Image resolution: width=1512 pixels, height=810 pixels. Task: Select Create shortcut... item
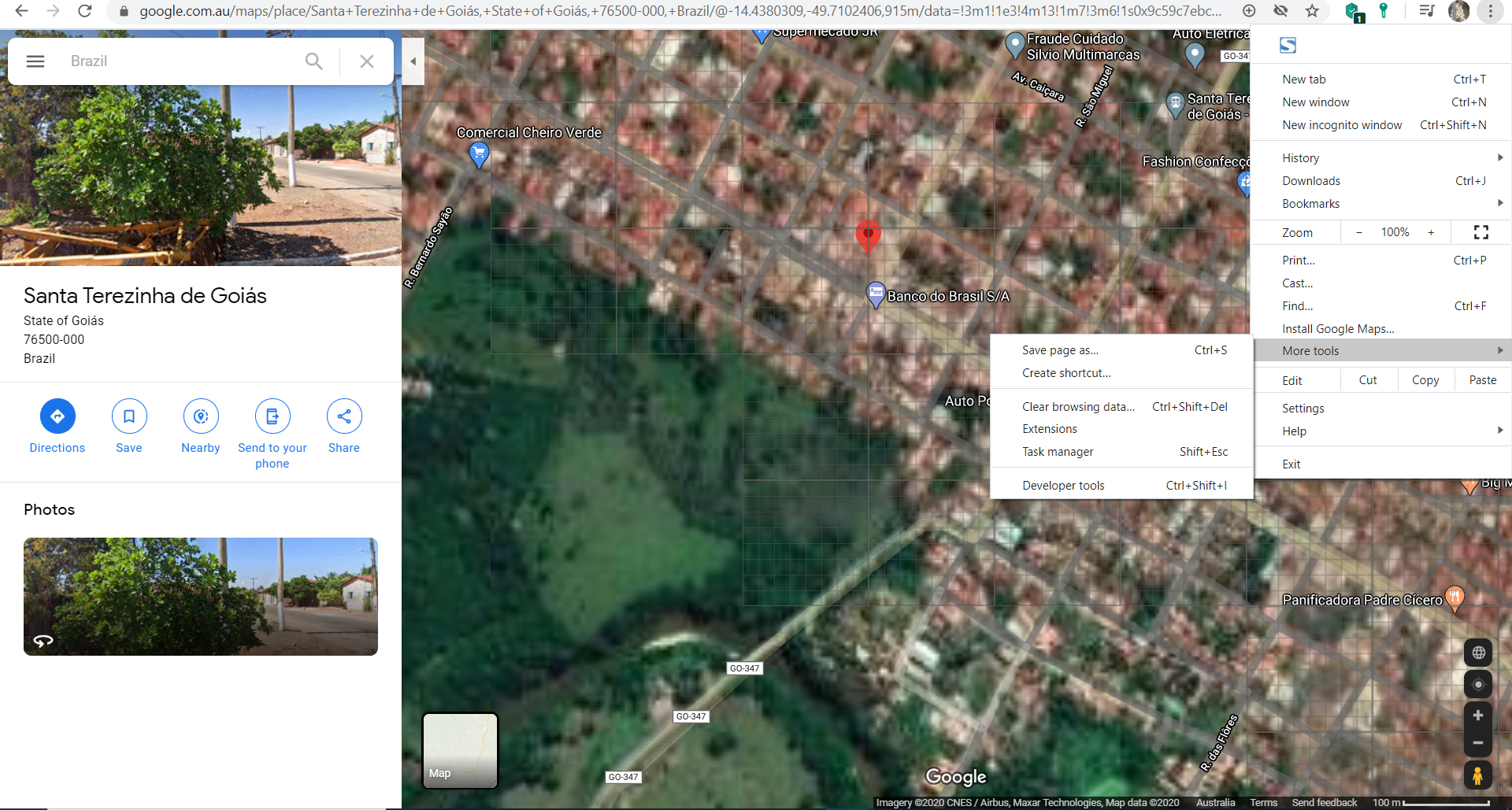[x=1121, y=373]
